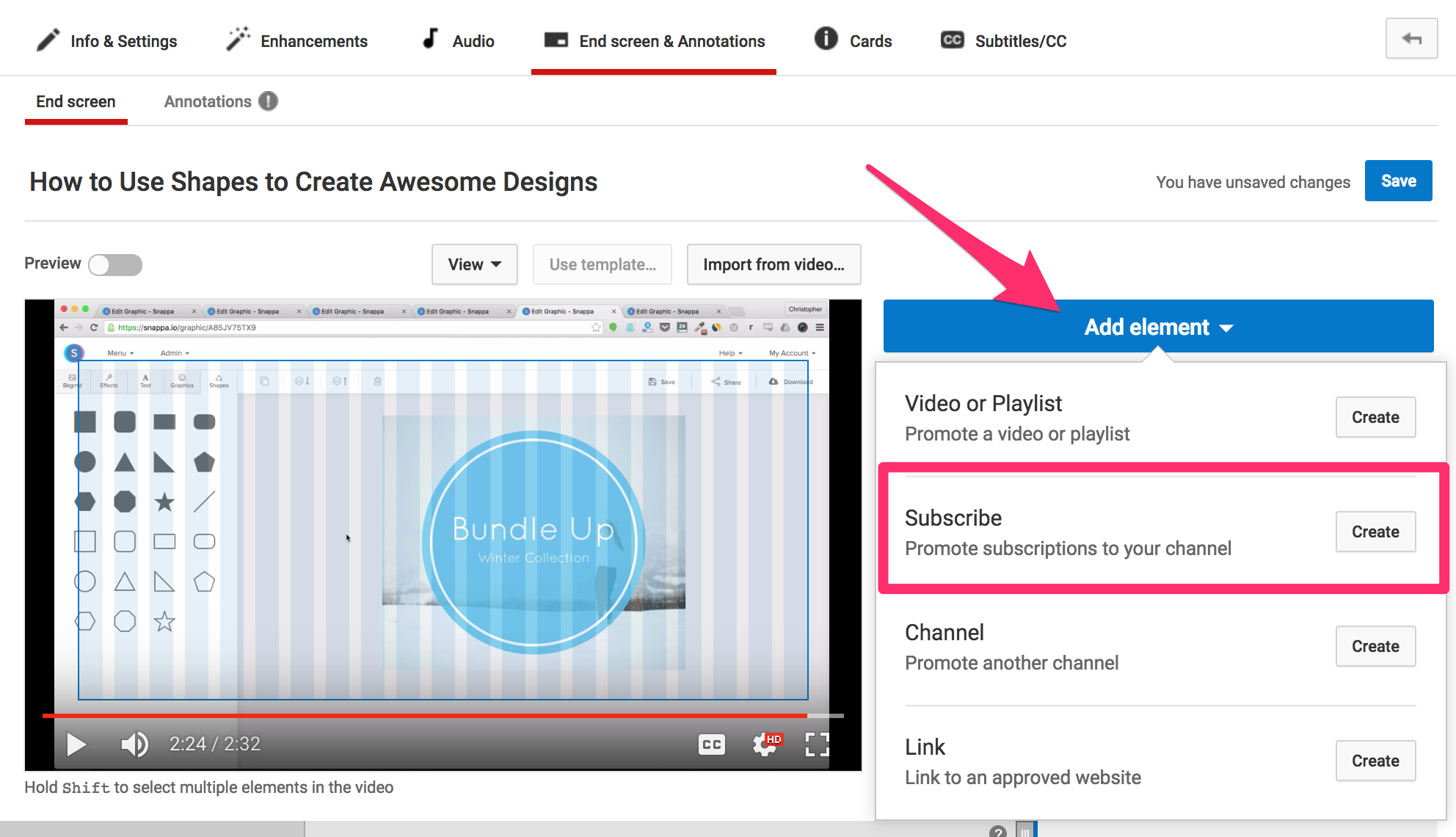Enter fullscreen mode in the video player
Viewport: 1456px width, 837px height.
tap(817, 744)
